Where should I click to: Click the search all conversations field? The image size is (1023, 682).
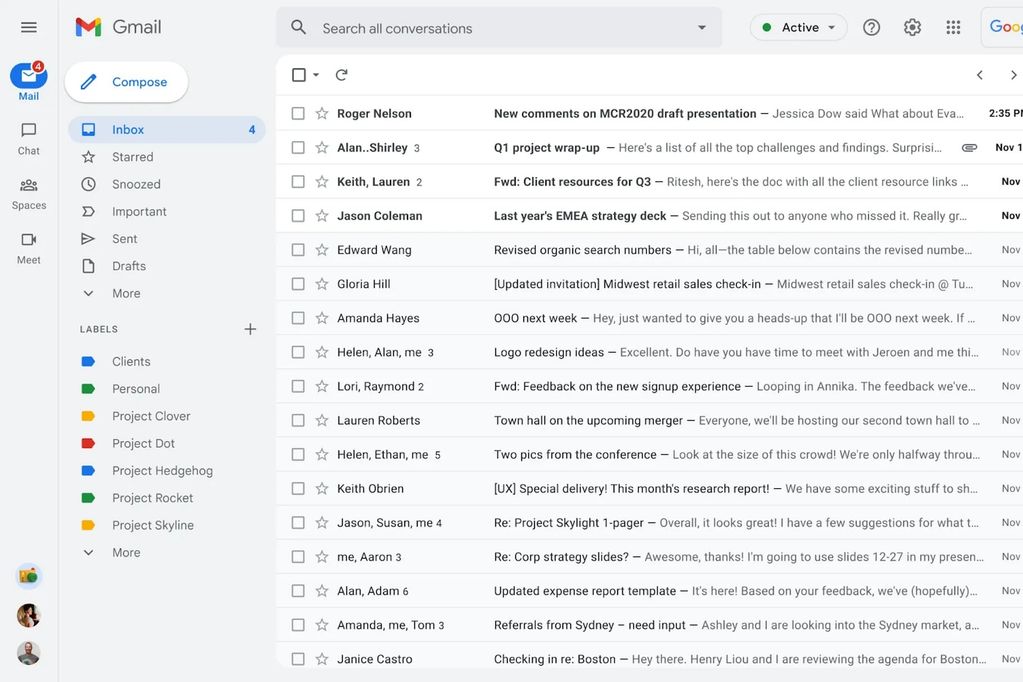(x=450, y=27)
